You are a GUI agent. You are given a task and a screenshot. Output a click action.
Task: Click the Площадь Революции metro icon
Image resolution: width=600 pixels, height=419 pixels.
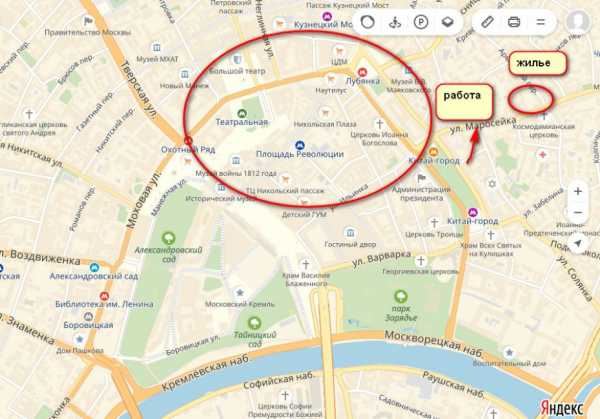click(300, 145)
